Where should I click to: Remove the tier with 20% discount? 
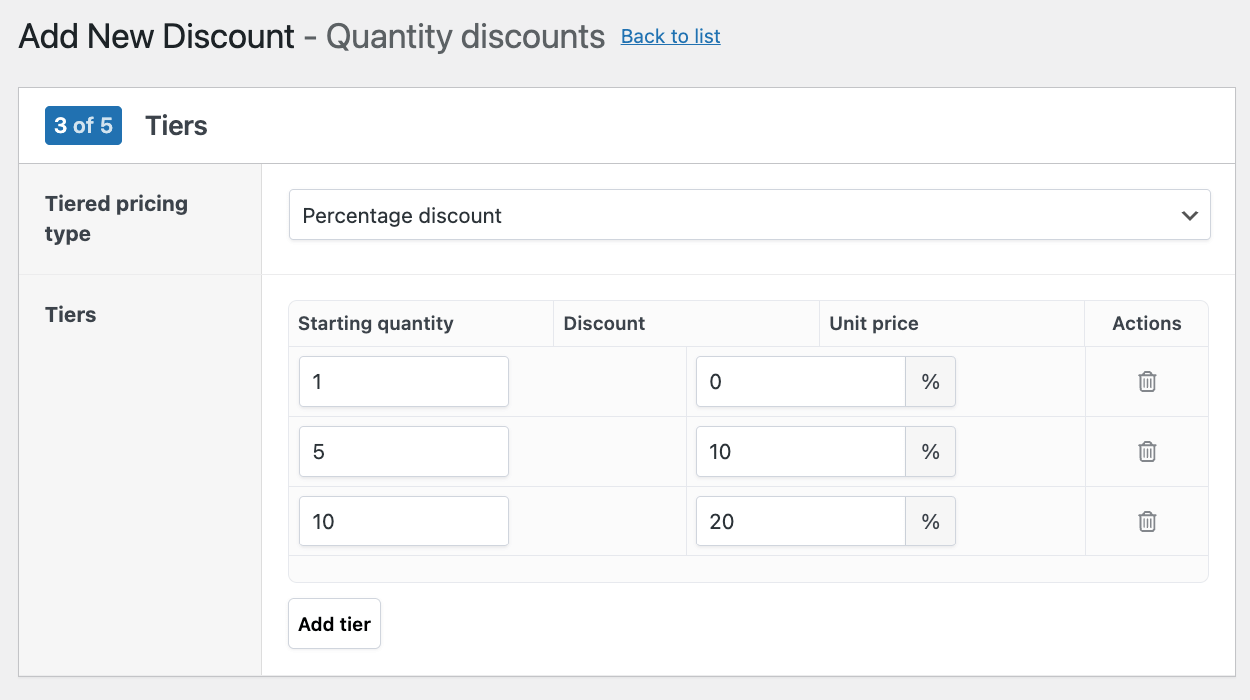[1147, 522]
